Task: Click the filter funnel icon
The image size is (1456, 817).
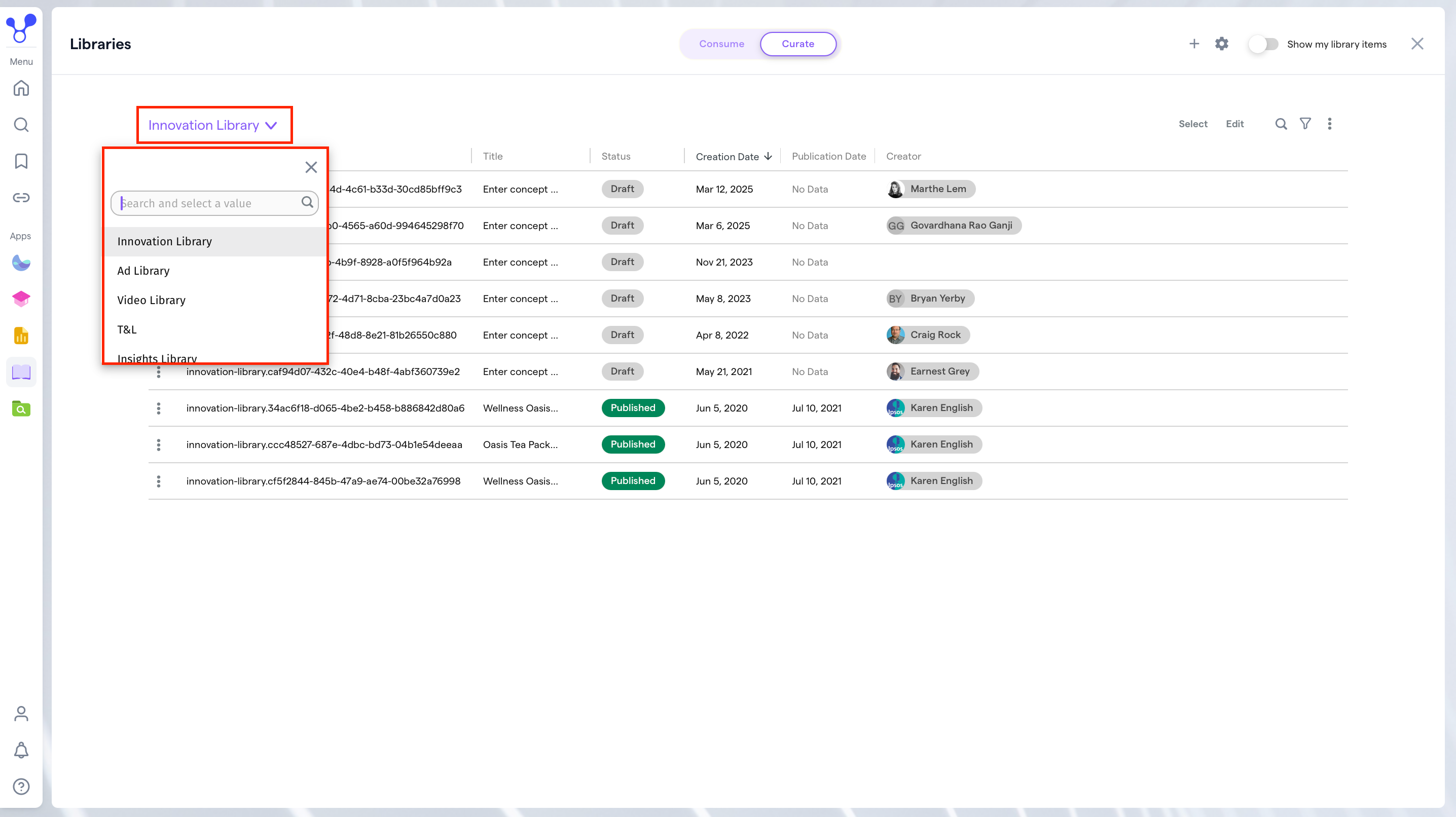Action: [1305, 124]
